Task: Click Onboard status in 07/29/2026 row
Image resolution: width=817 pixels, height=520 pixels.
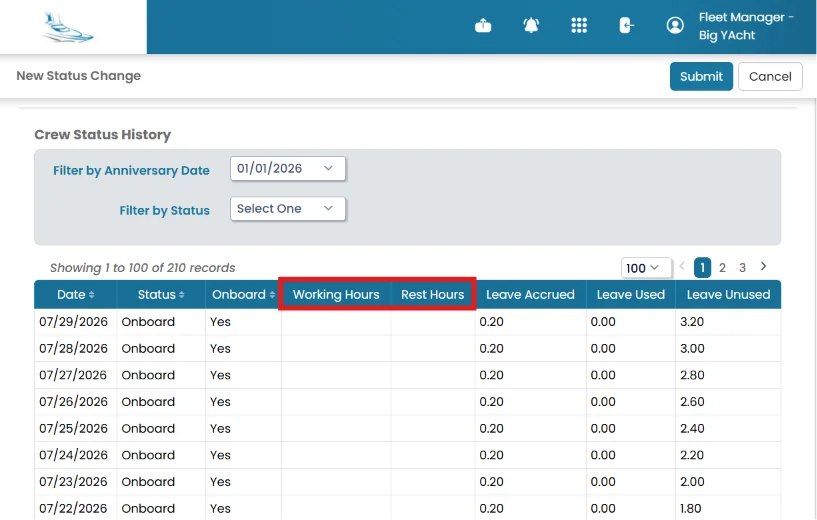Action: tap(148, 322)
